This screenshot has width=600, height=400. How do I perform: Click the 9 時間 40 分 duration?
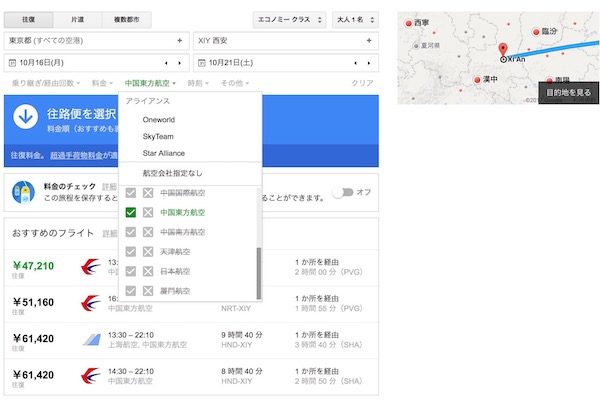[x=242, y=335]
